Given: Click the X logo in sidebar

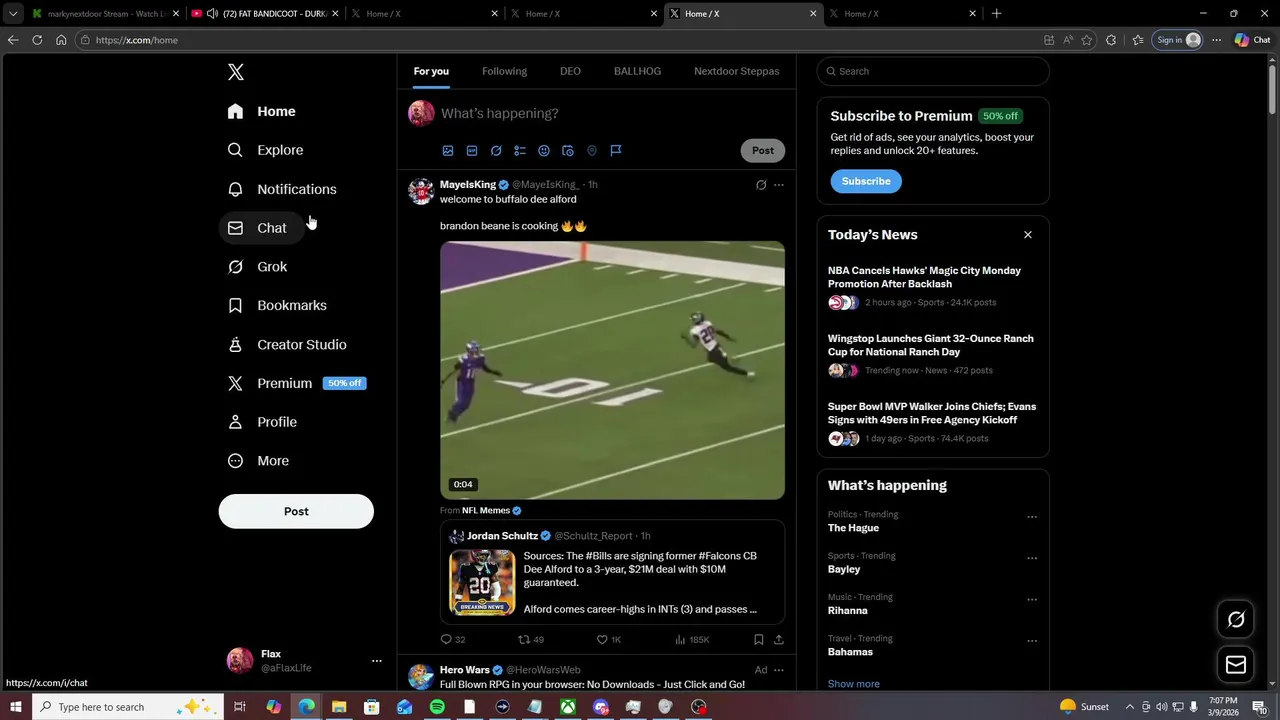Looking at the screenshot, I should [236, 72].
